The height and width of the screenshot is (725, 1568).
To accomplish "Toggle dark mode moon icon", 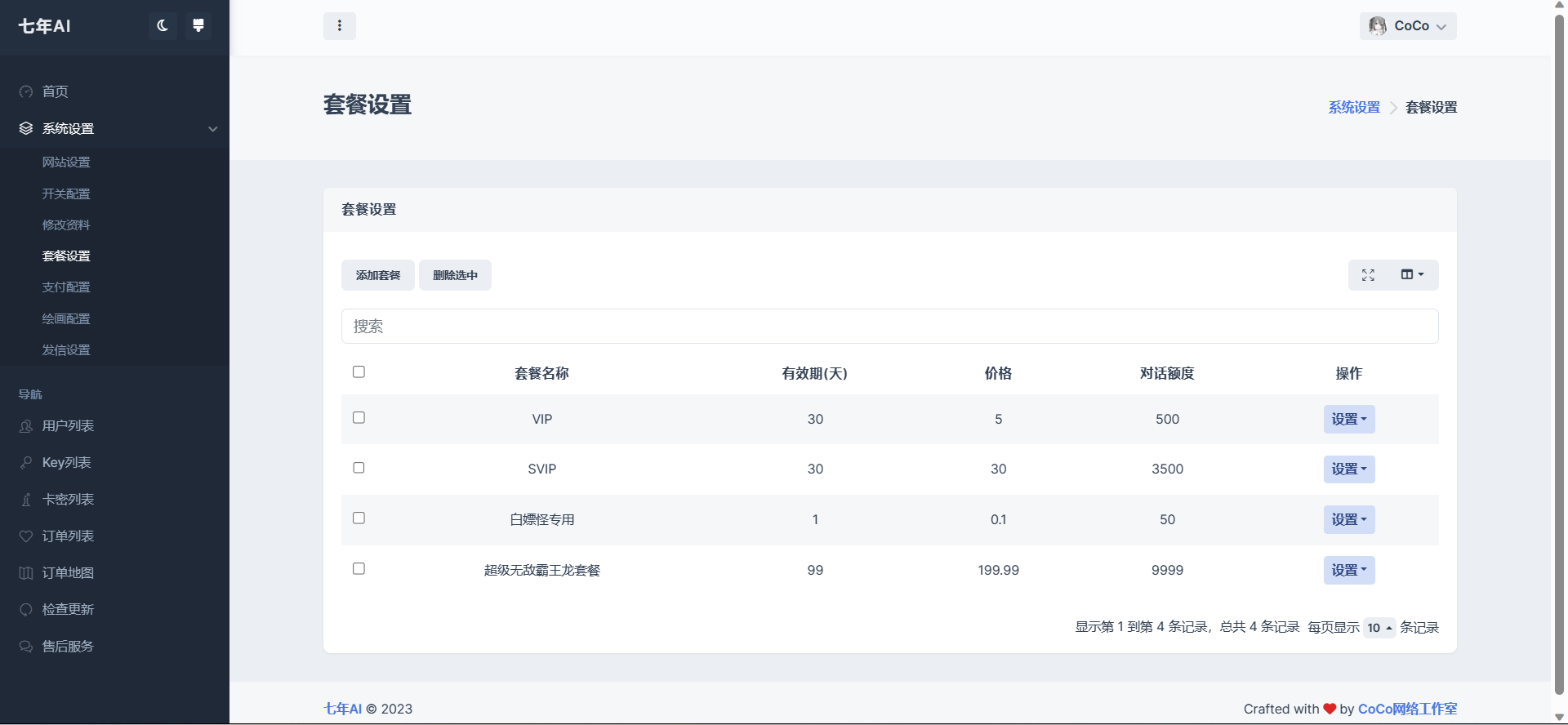I will click(163, 26).
